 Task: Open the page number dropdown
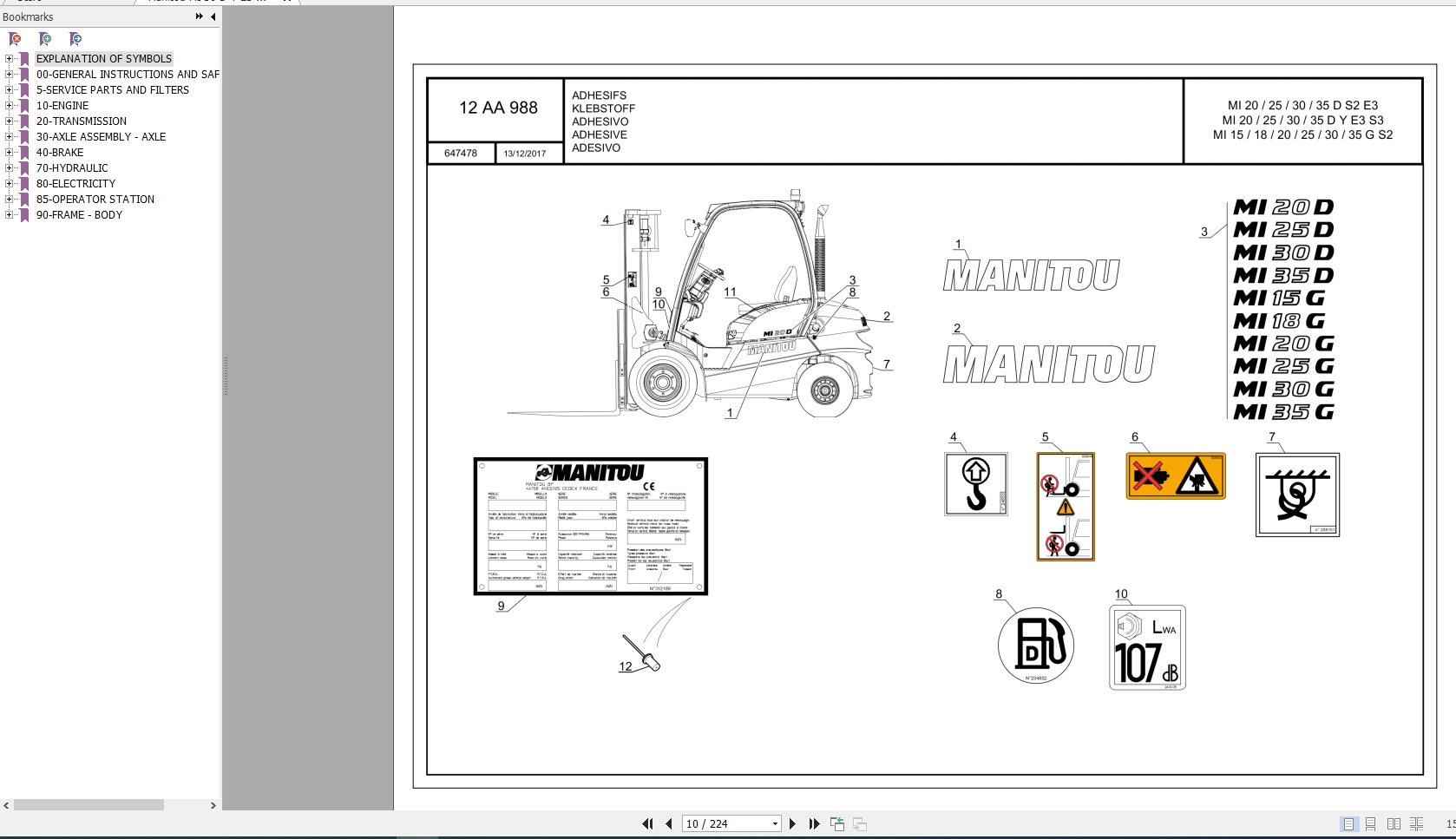point(775,824)
